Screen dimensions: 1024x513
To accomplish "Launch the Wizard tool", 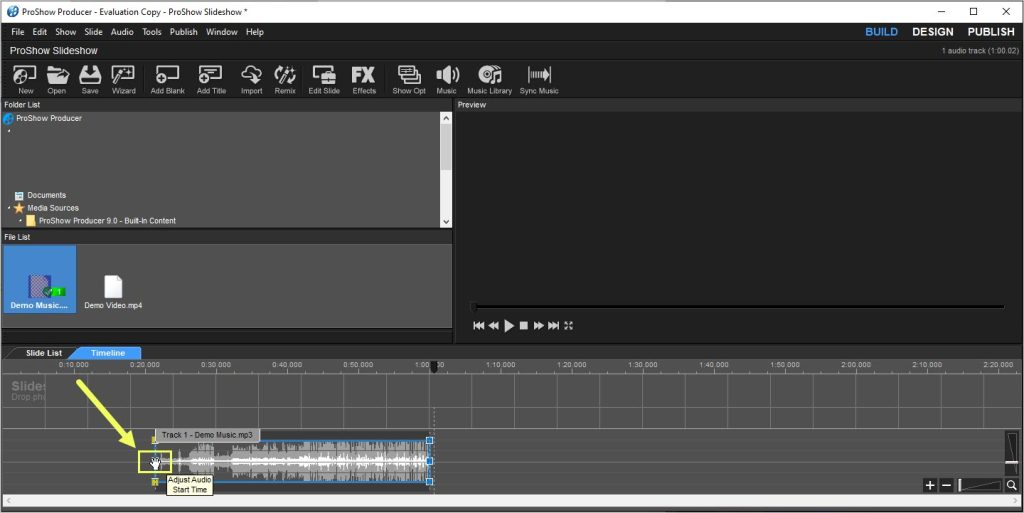I will pos(123,80).
